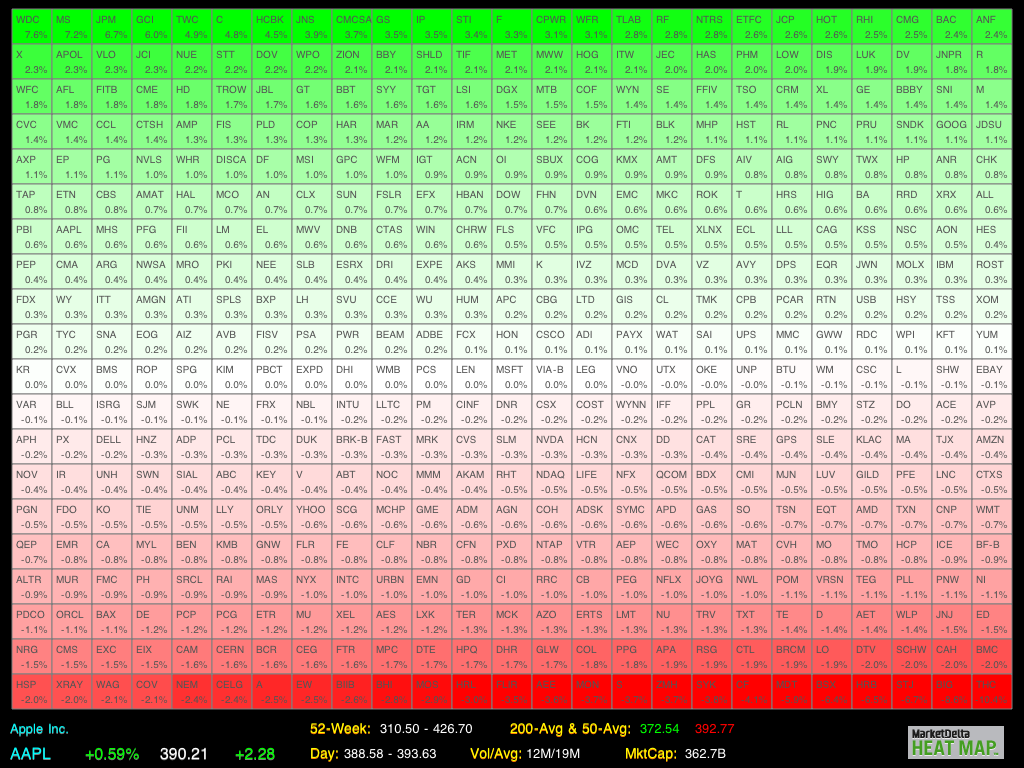This screenshot has height=768, width=1024.
Task: Select the MSFT 0.0% cell
Action: click(x=511, y=377)
